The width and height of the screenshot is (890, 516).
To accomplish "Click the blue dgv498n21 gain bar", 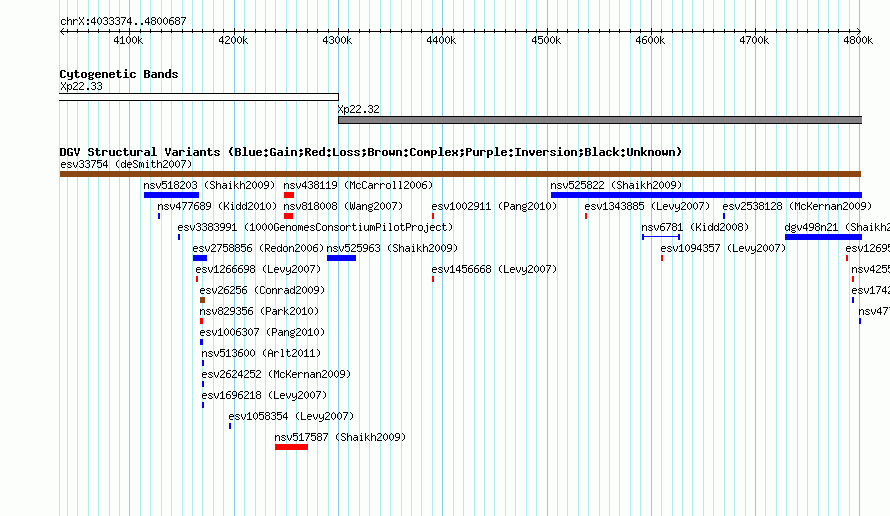I will pos(823,237).
